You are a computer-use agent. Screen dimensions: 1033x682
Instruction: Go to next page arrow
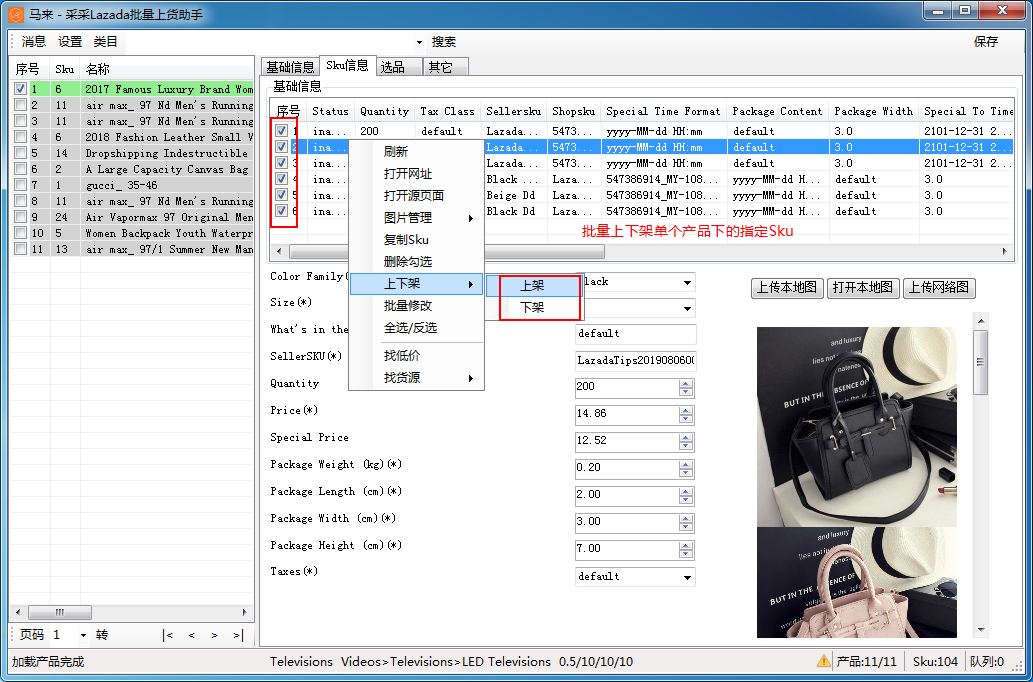[214, 635]
